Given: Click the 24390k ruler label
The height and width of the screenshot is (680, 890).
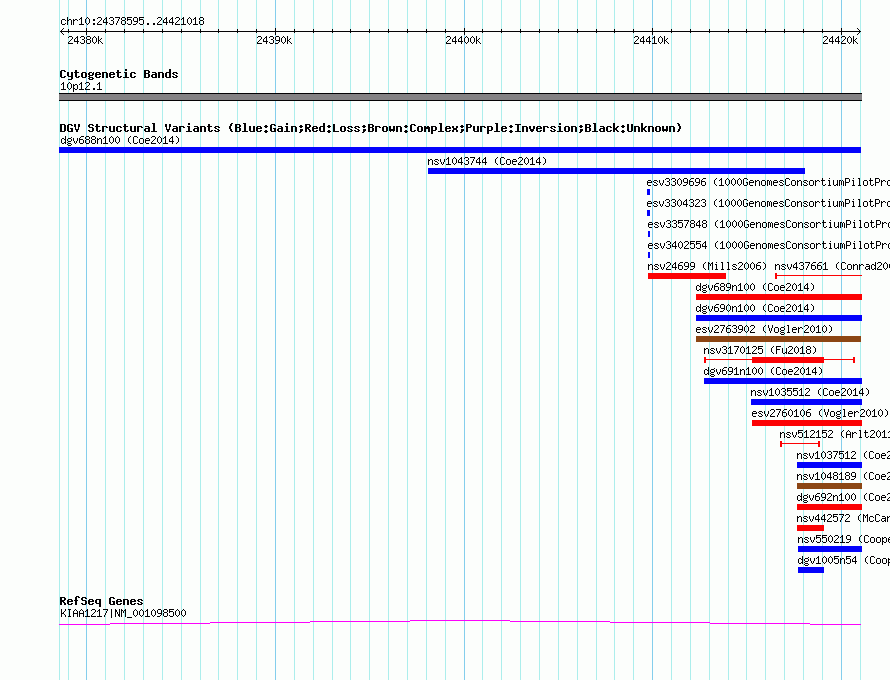Looking at the screenshot, I should click(x=274, y=40).
